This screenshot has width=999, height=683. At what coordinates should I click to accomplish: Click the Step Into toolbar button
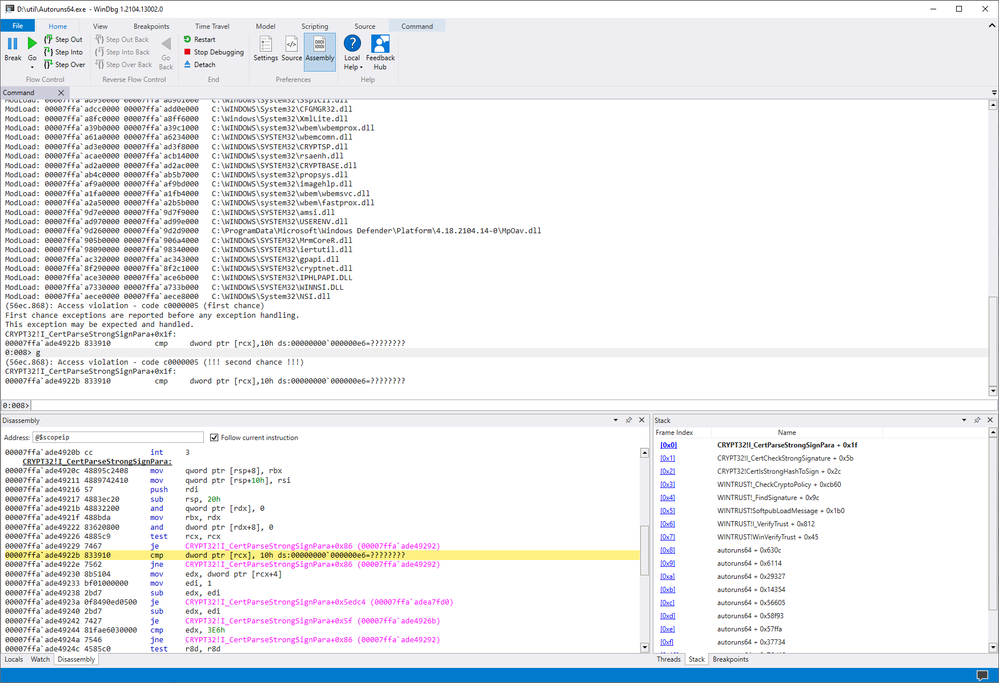tap(63, 52)
